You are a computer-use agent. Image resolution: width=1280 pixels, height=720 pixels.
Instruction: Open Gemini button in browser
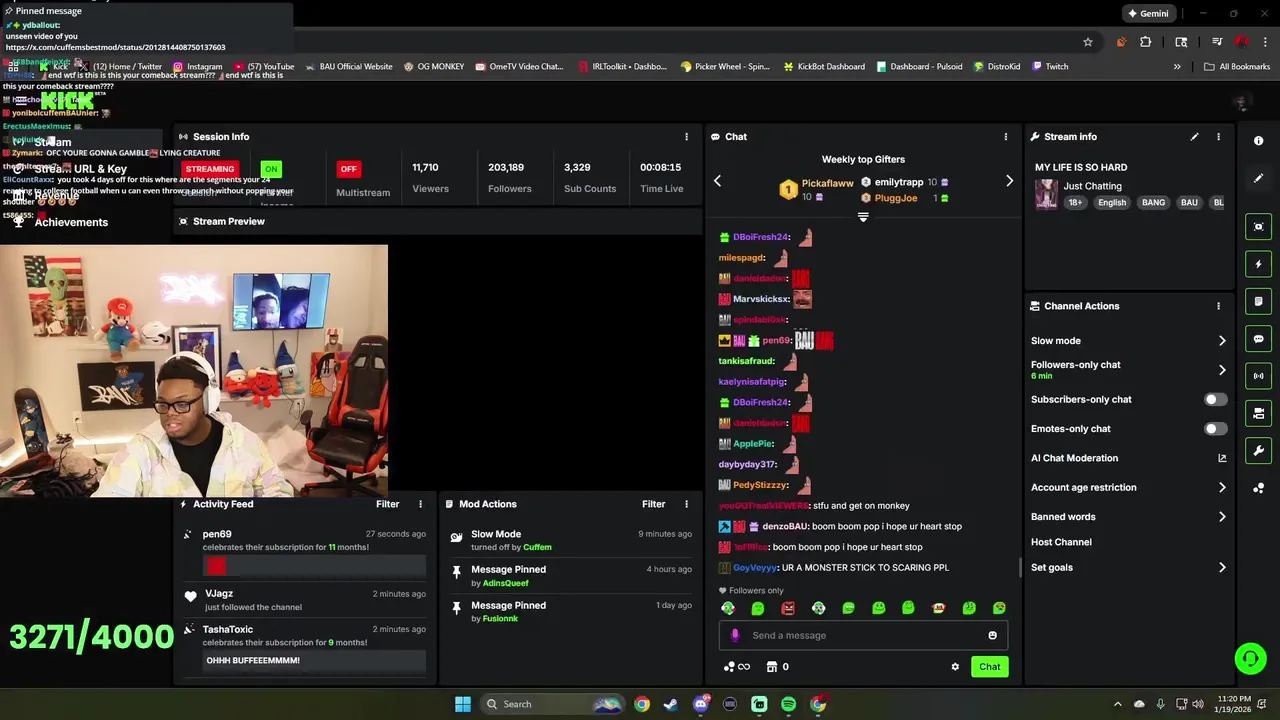point(1147,14)
